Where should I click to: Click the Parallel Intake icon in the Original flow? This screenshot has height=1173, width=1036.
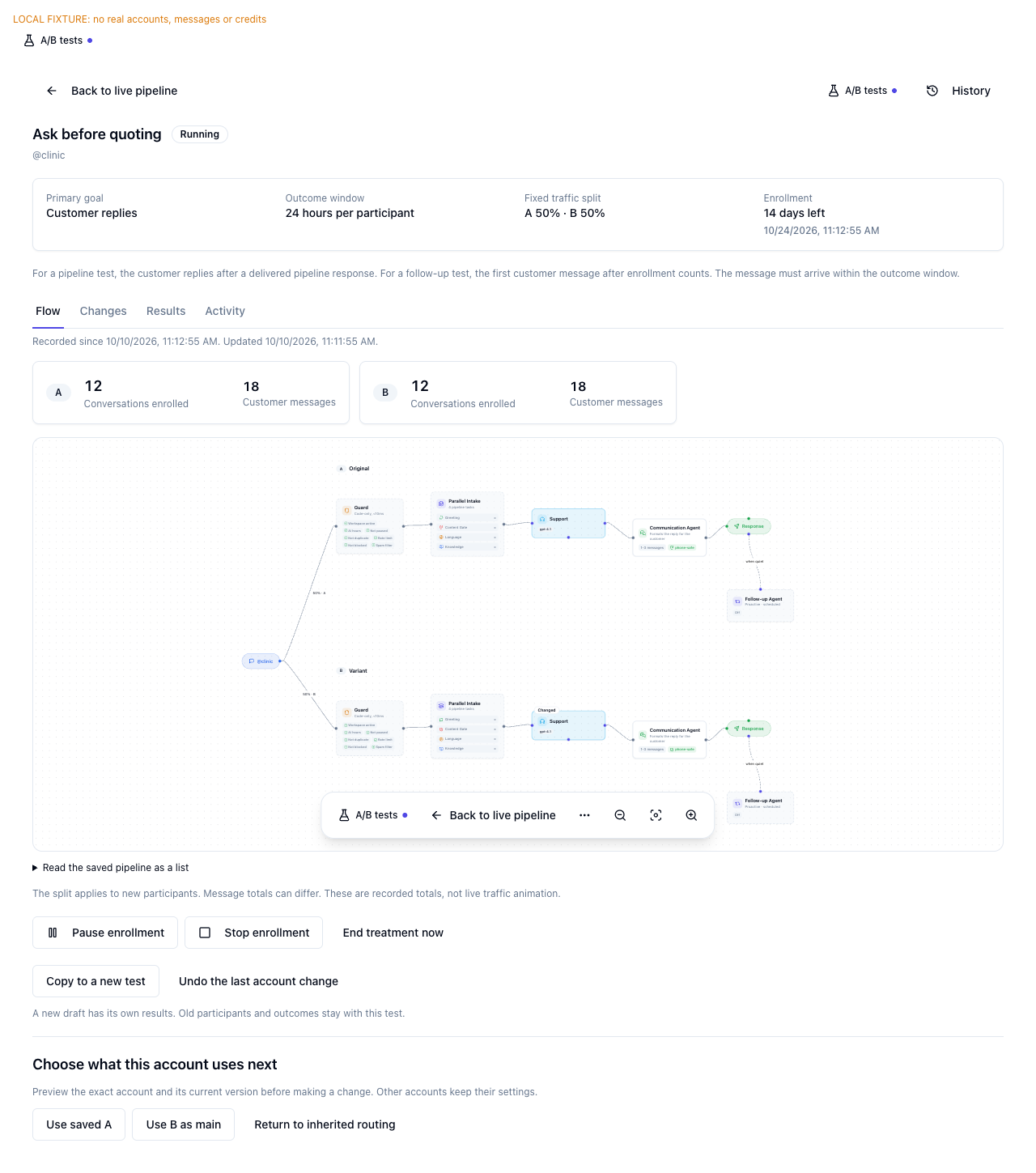441,504
